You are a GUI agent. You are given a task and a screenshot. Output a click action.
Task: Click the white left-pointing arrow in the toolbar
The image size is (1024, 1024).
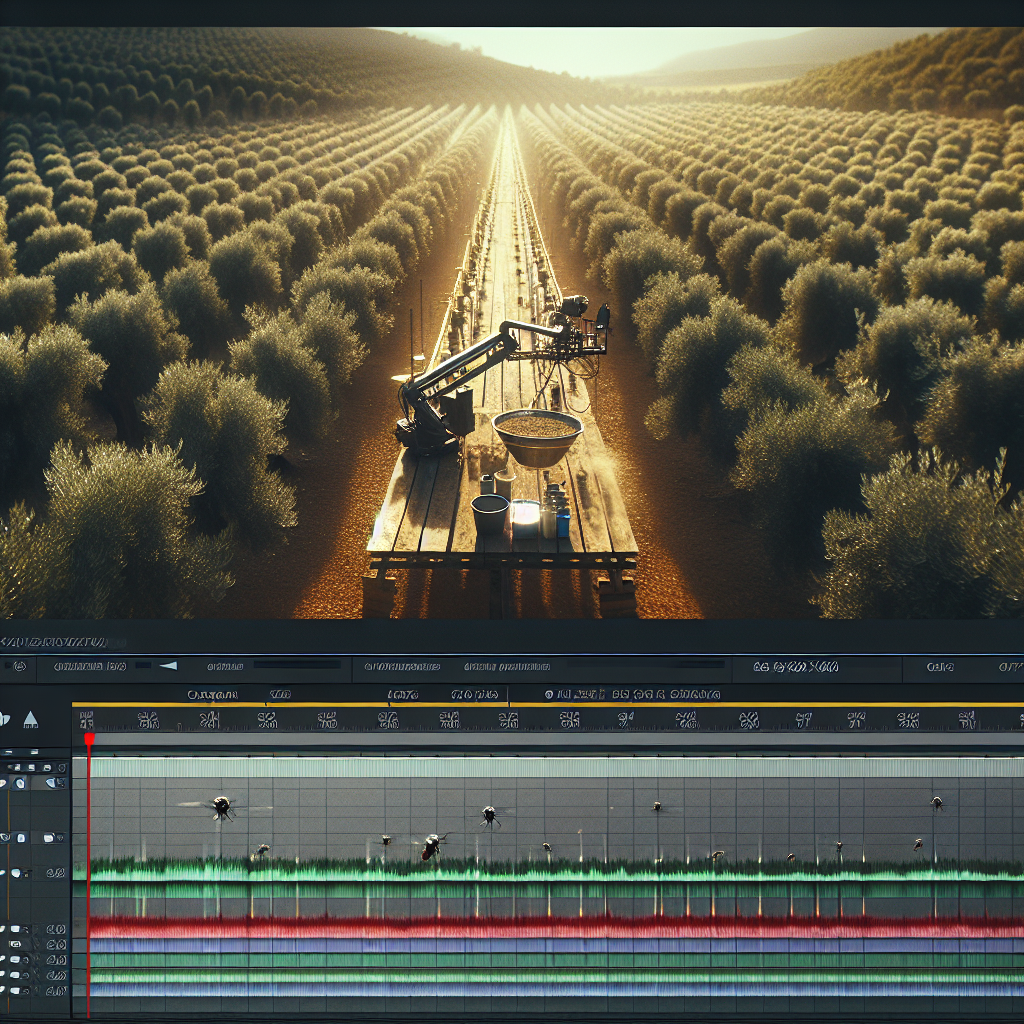(168, 665)
